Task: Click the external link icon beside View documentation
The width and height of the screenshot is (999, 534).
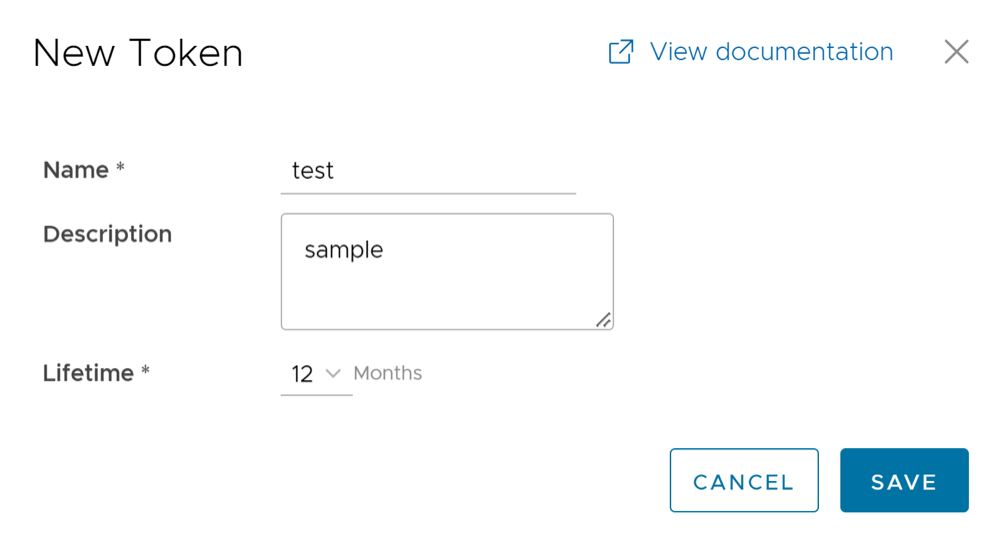Action: click(621, 52)
